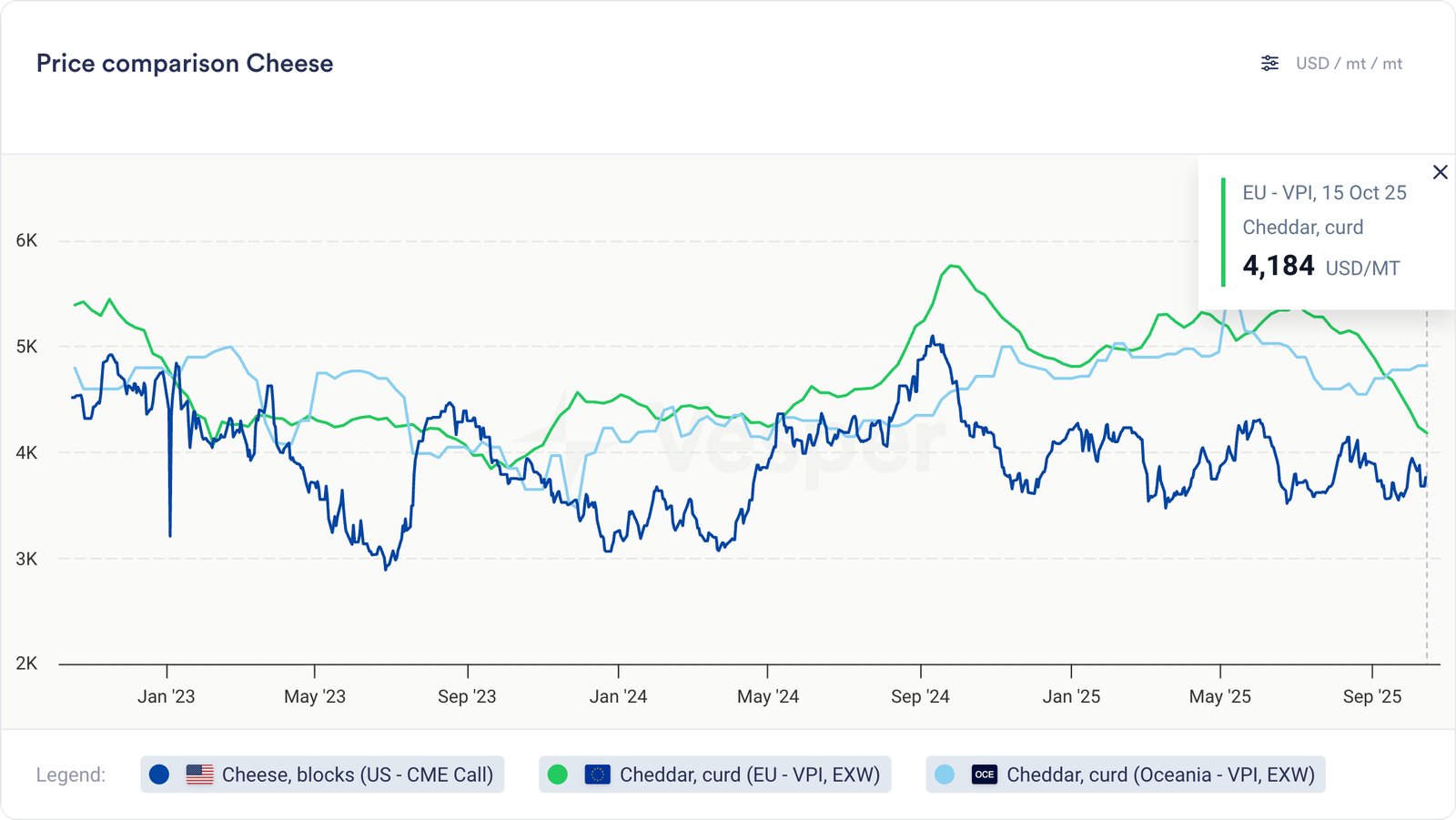The image size is (1456, 820).
Task: Toggle Cheddar, curd (Oceania - VPI, EXW) series
Action: coord(1160,774)
